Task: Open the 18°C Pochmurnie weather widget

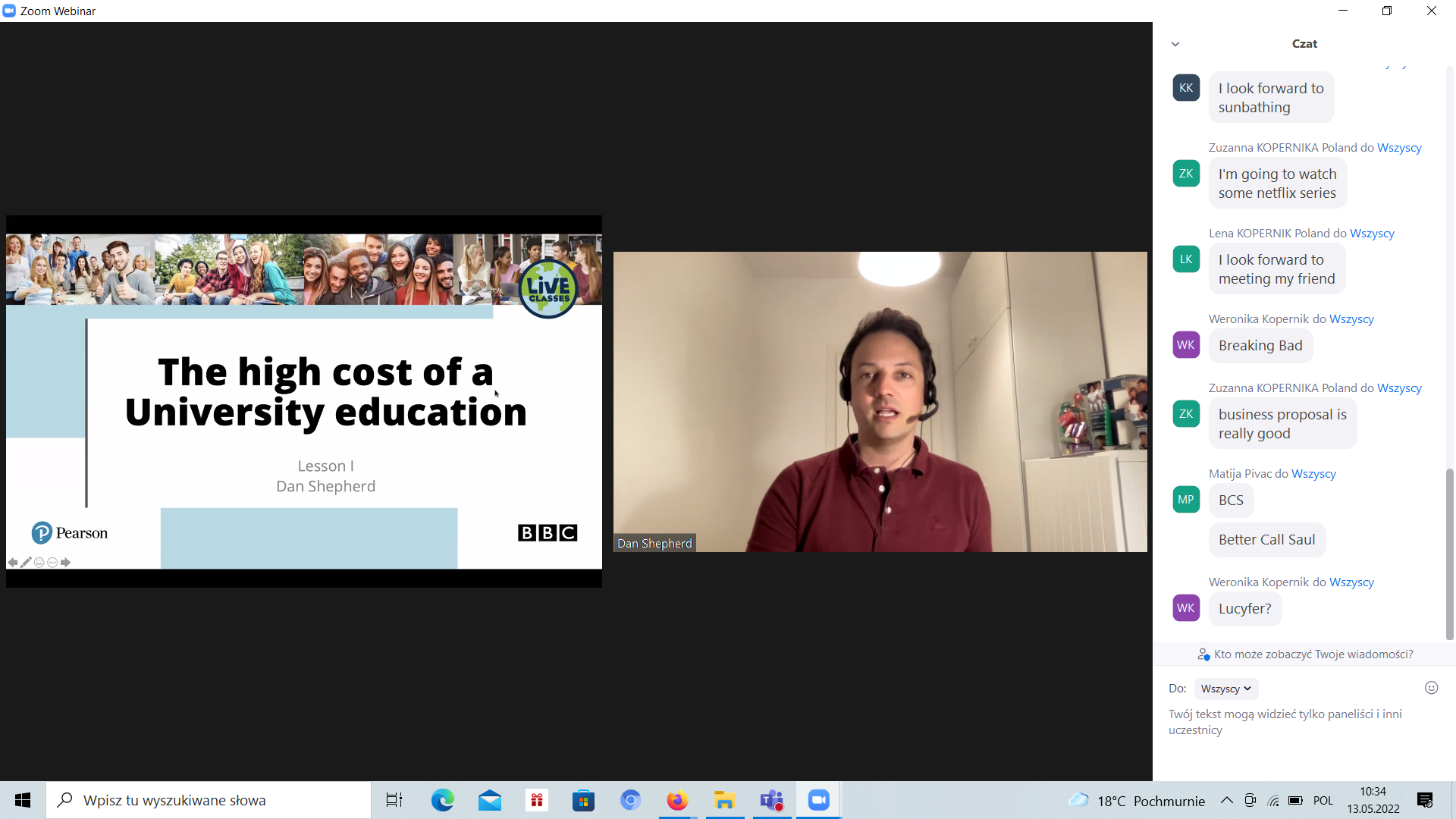Action: pos(1136,800)
